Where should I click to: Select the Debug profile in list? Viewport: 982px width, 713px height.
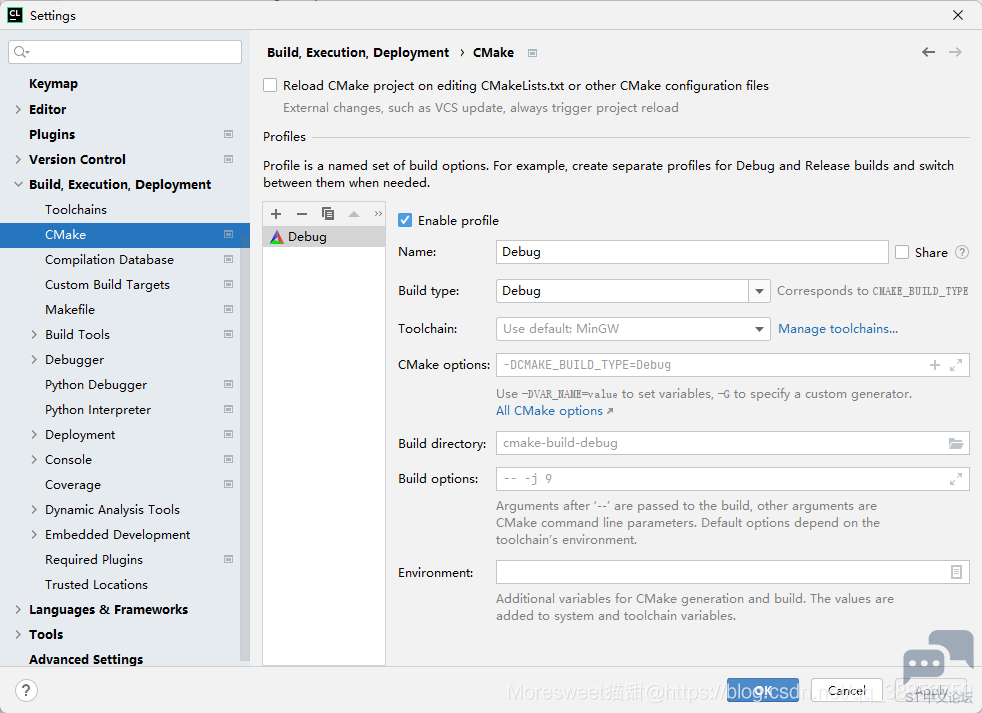coord(324,237)
